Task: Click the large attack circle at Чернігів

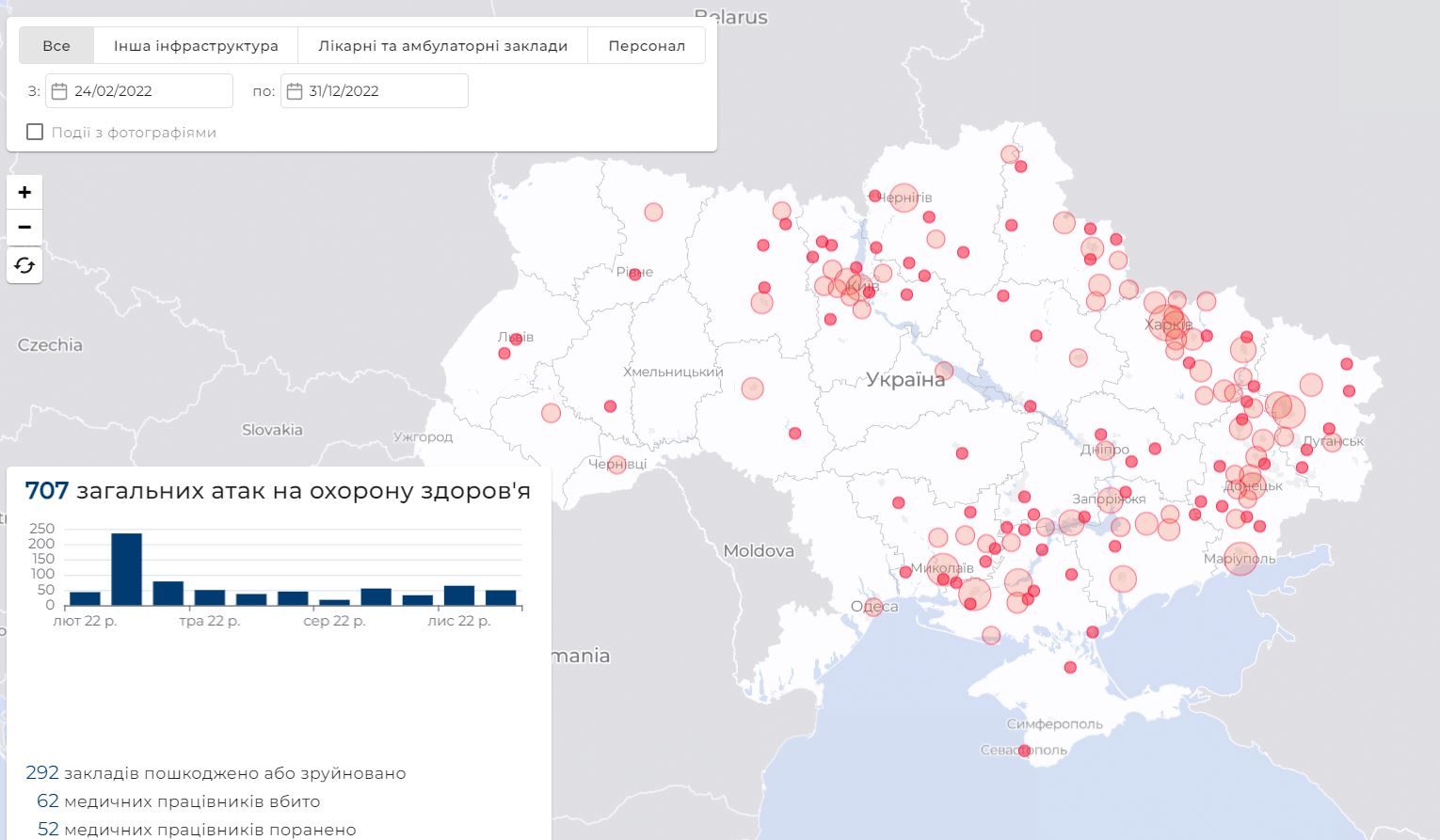Action: click(904, 198)
